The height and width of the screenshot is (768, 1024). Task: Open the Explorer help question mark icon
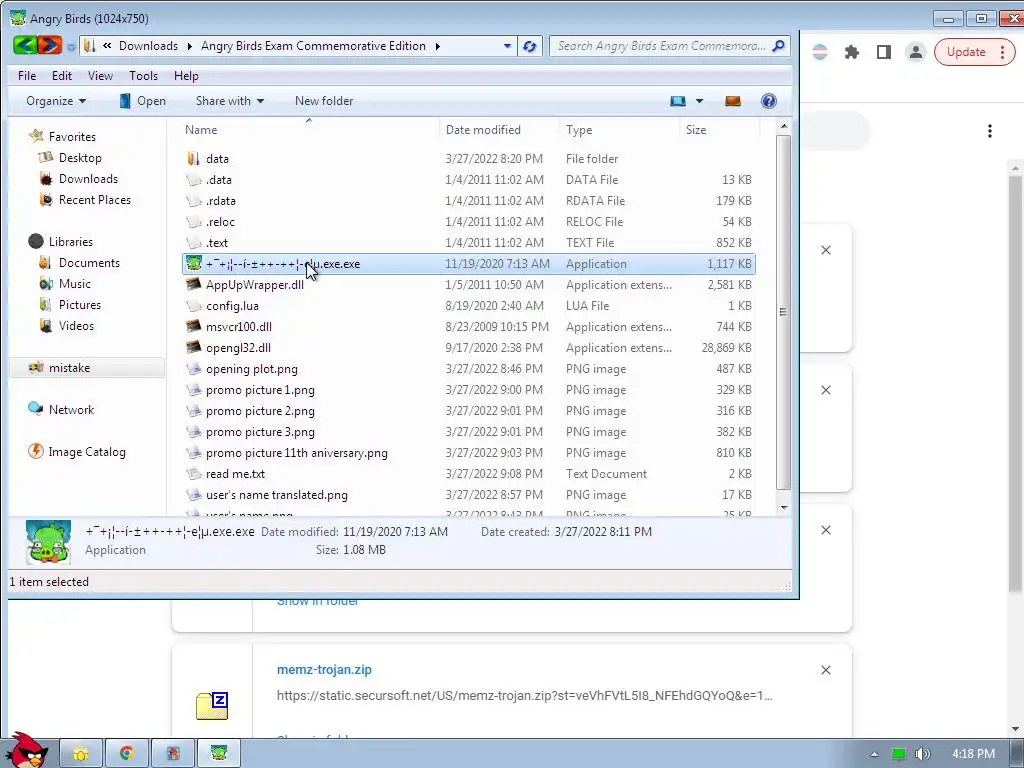tap(769, 101)
